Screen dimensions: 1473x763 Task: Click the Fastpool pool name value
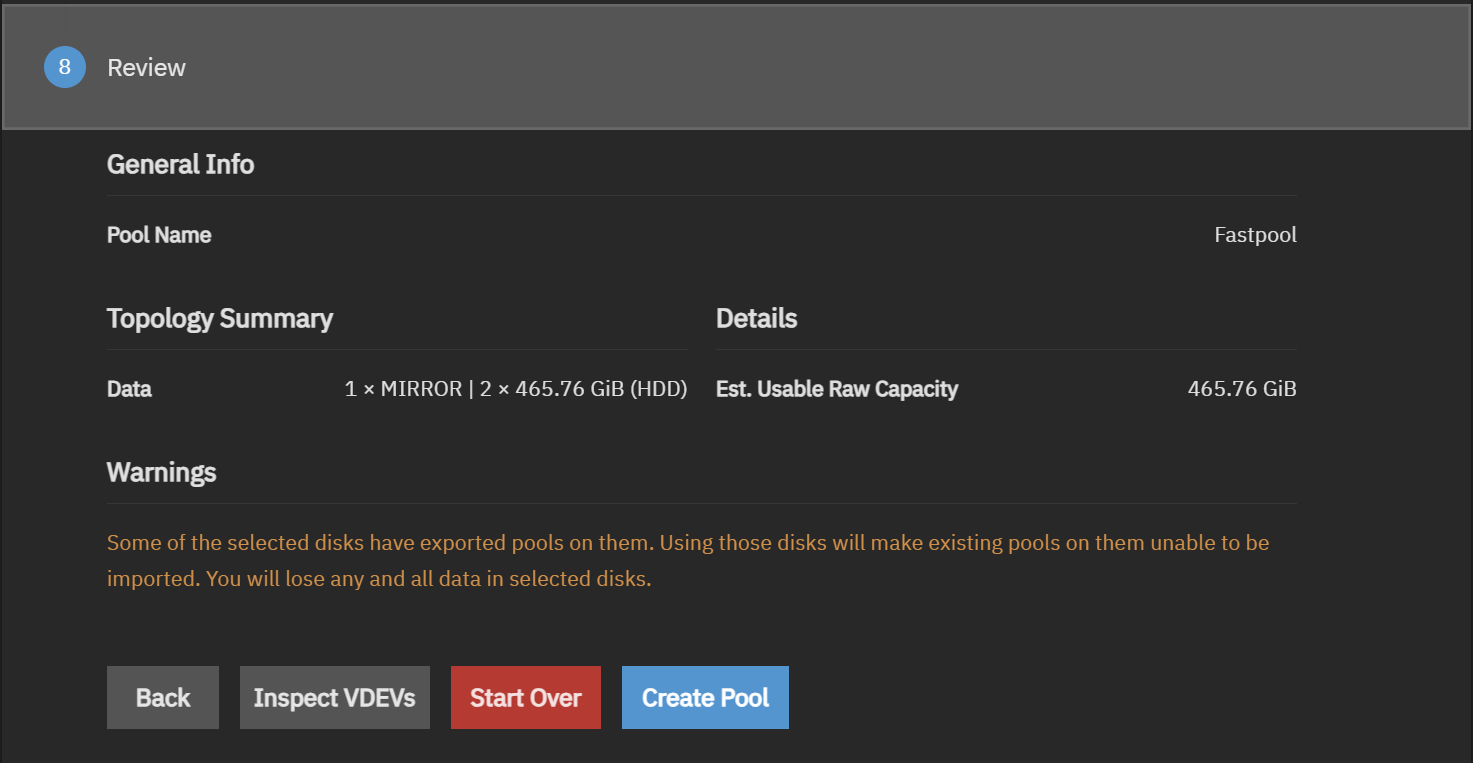click(1255, 235)
